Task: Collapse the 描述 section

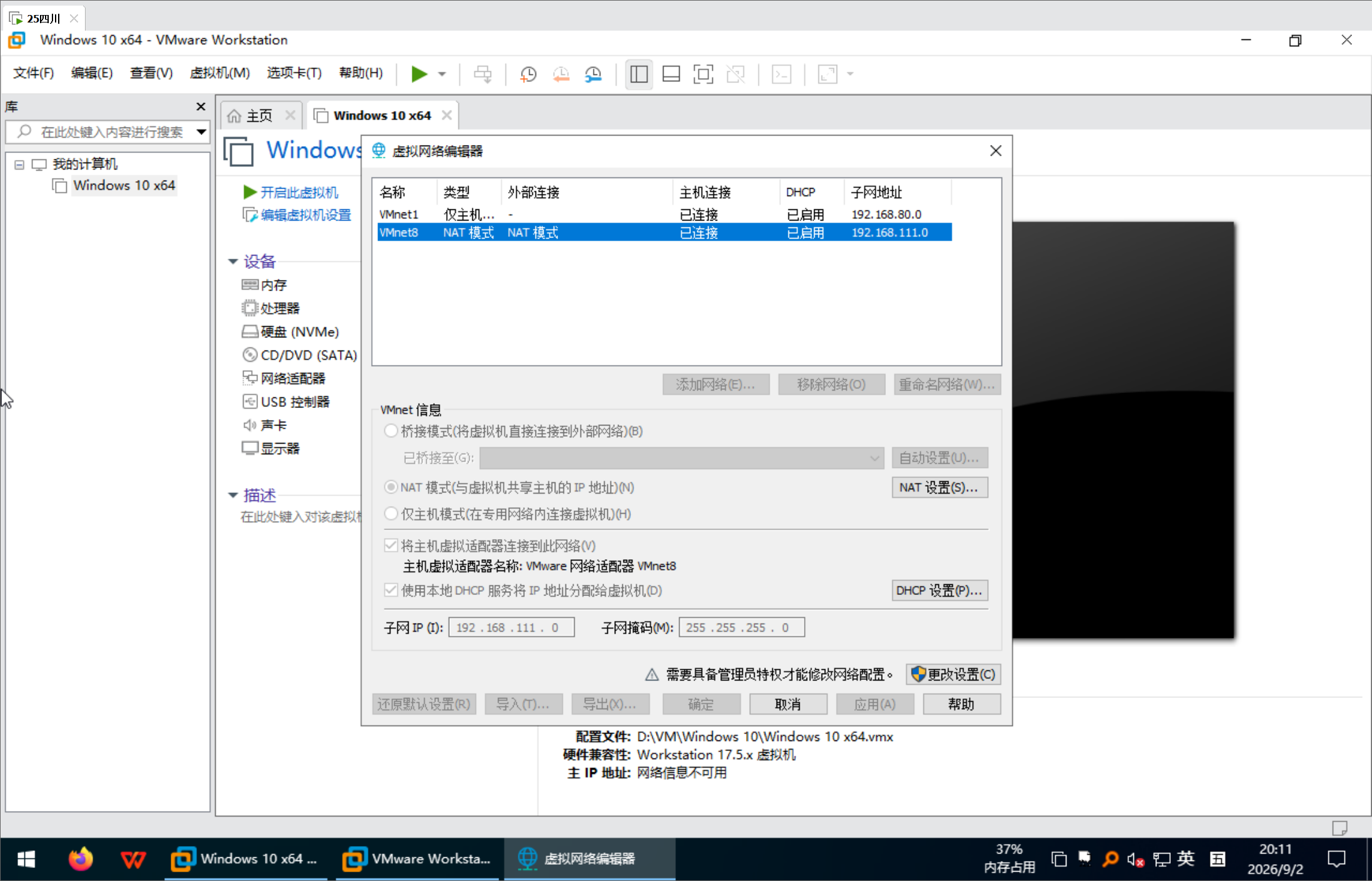Action: pos(233,495)
